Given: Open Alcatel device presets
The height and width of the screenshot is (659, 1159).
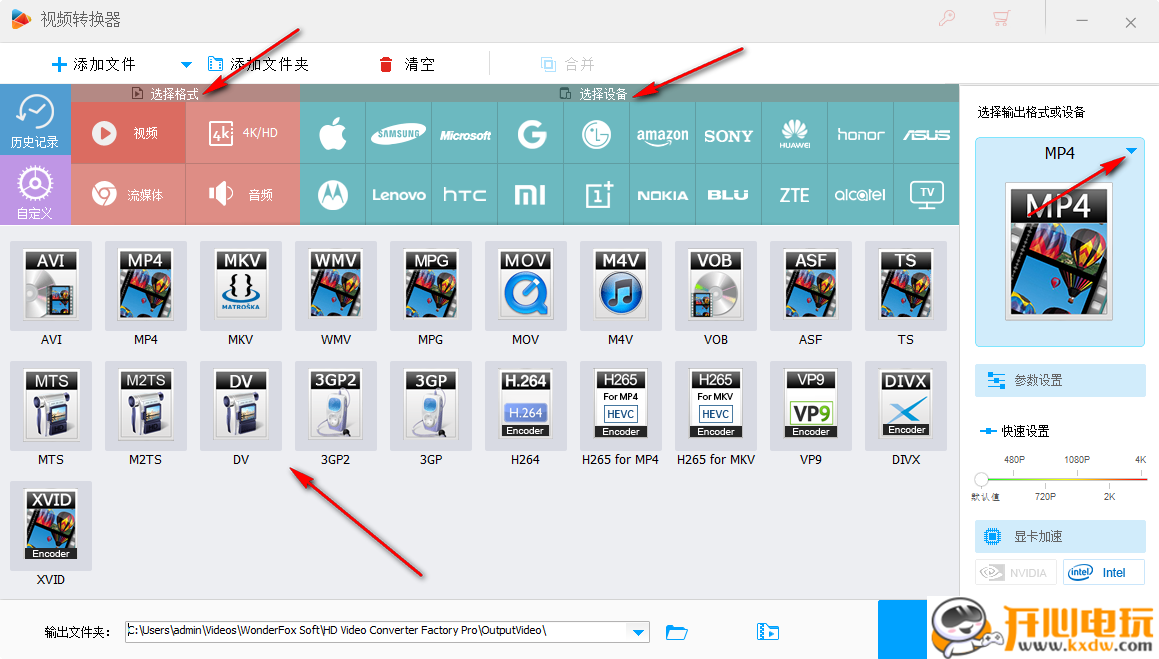Looking at the screenshot, I should 860,194.
